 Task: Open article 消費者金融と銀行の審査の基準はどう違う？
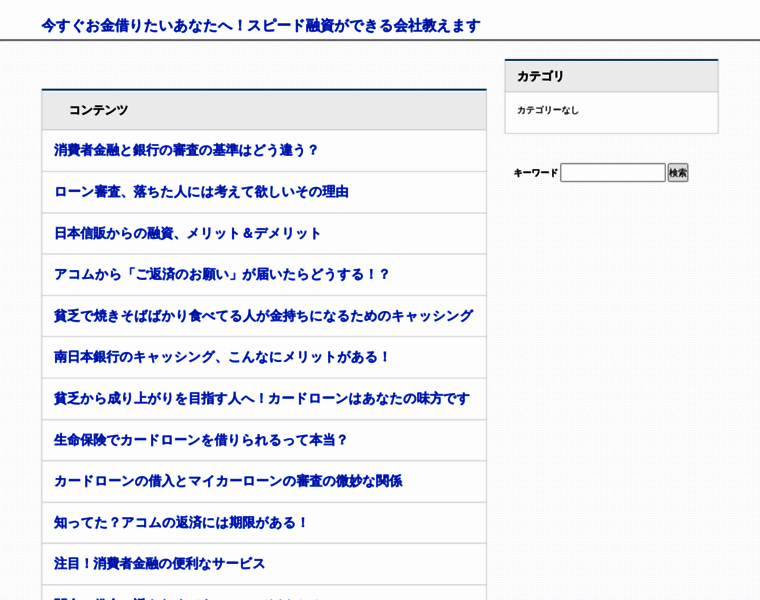186,150
